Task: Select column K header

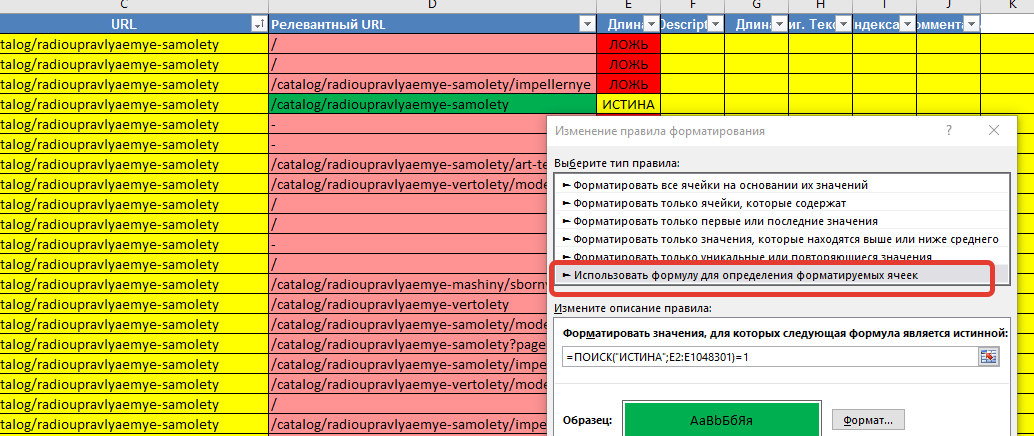Action: 1008,5
